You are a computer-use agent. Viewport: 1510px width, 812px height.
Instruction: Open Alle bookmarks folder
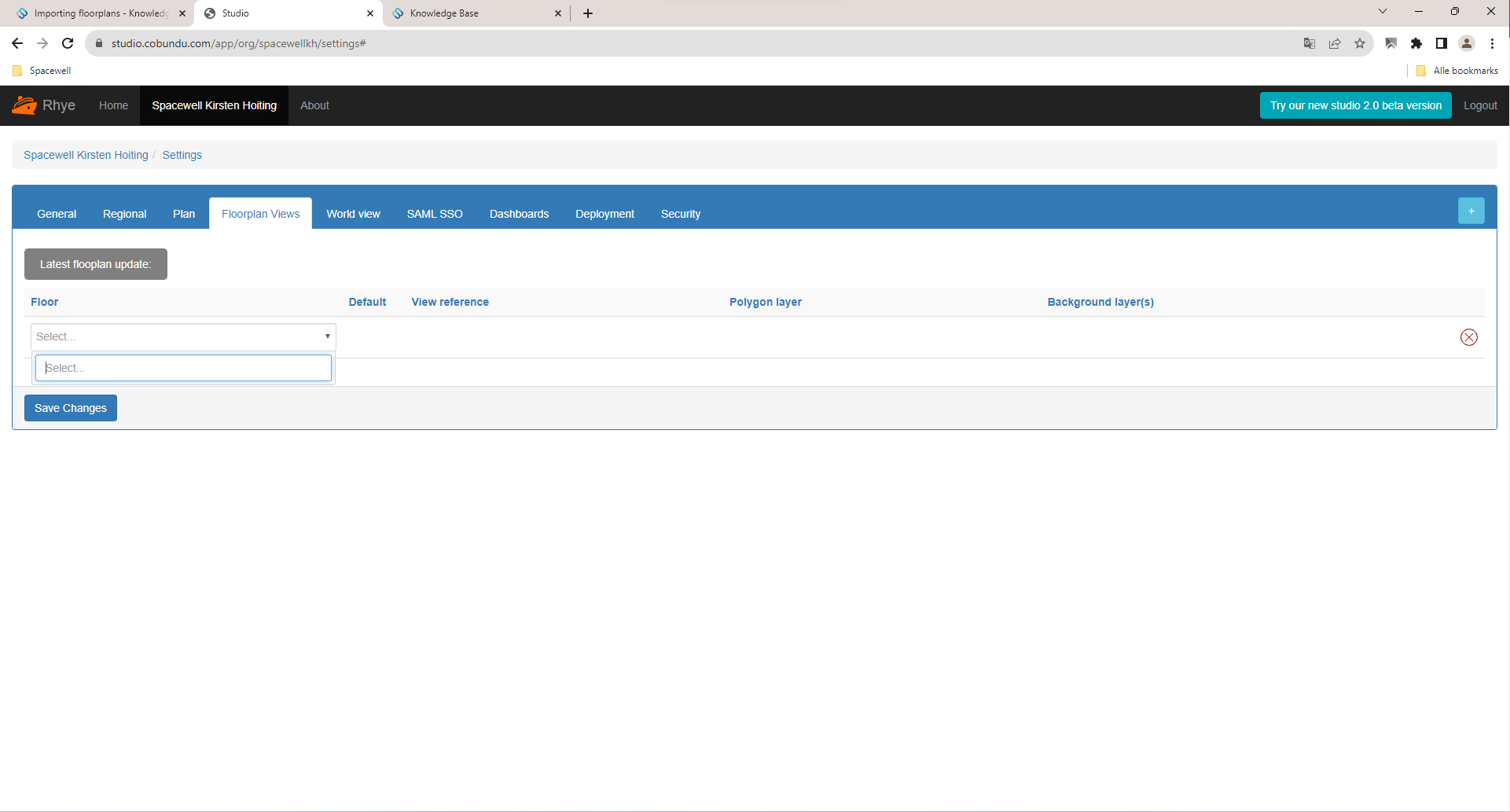pyautogui.click(x=1457, y=71)
